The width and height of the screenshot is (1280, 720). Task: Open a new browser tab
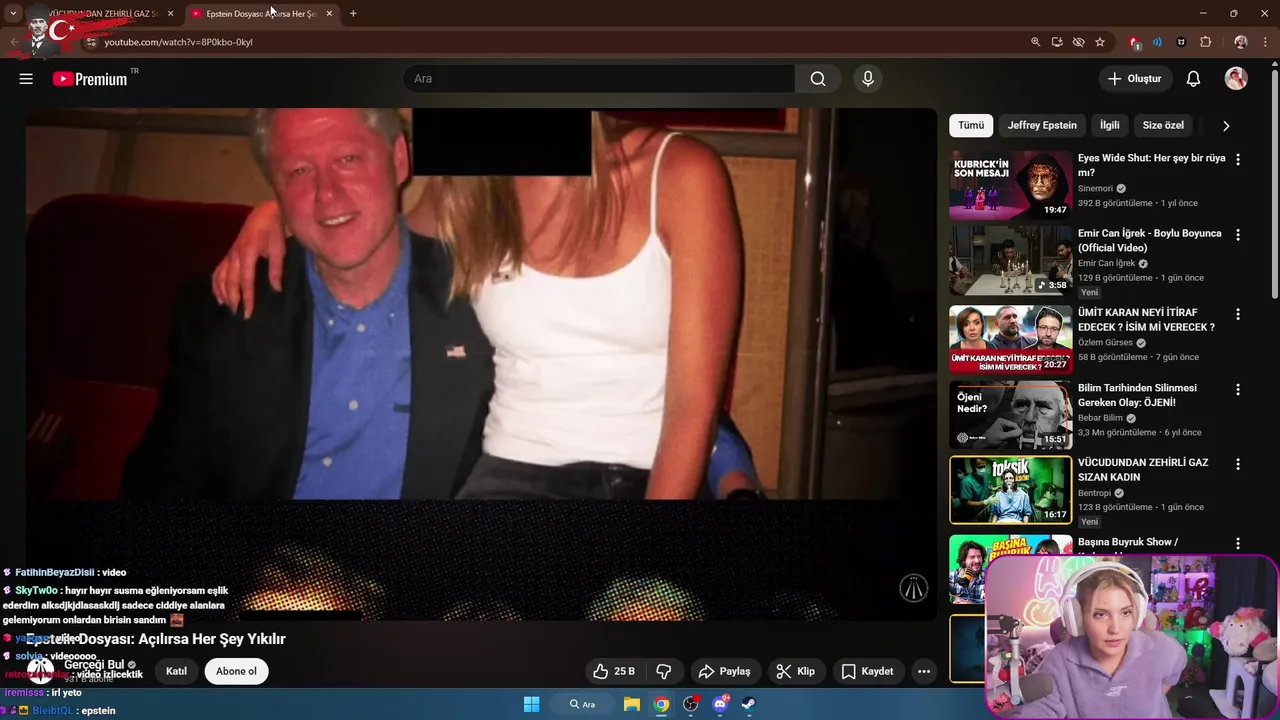353,13
